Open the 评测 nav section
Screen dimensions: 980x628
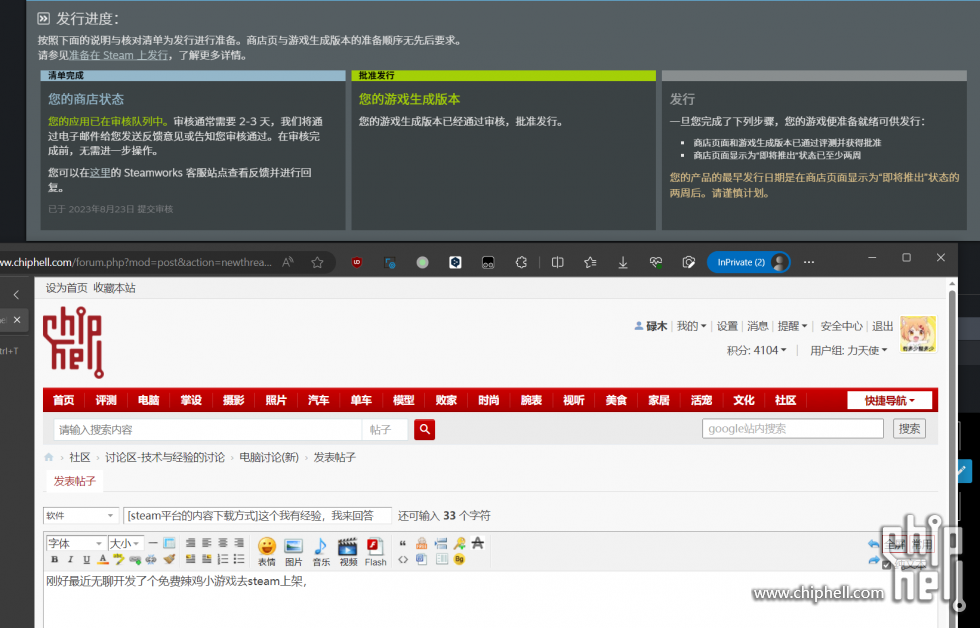[106, 401]
